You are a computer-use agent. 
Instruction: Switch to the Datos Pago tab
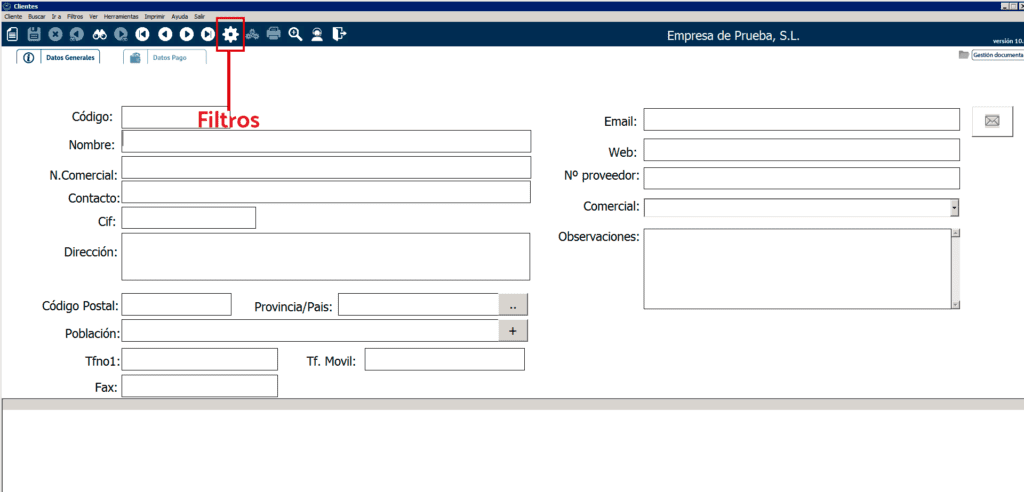point(165,57)
